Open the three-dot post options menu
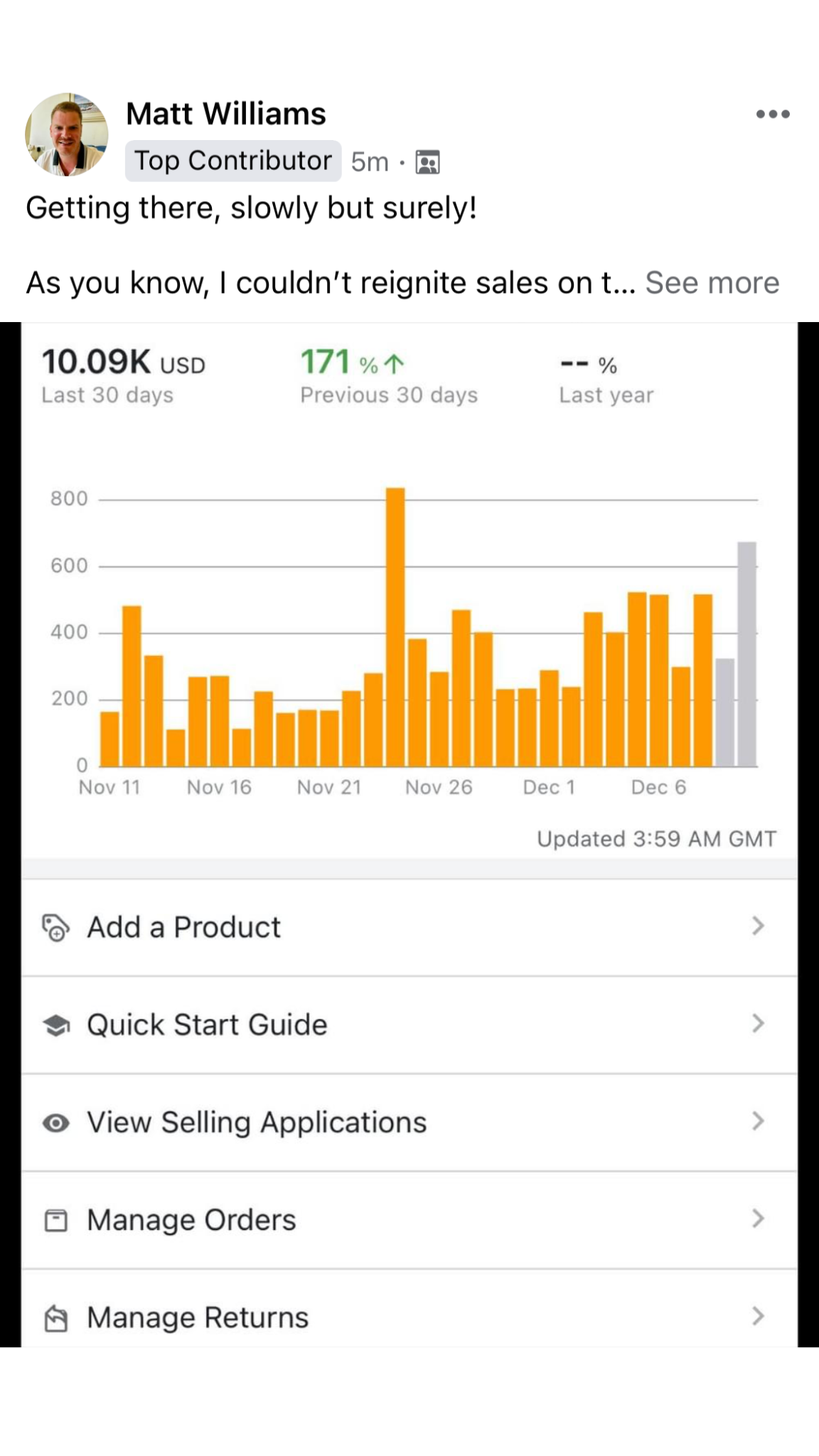Image resolution: width=819 pixels, height=1456 pixels. coord(773,114)
